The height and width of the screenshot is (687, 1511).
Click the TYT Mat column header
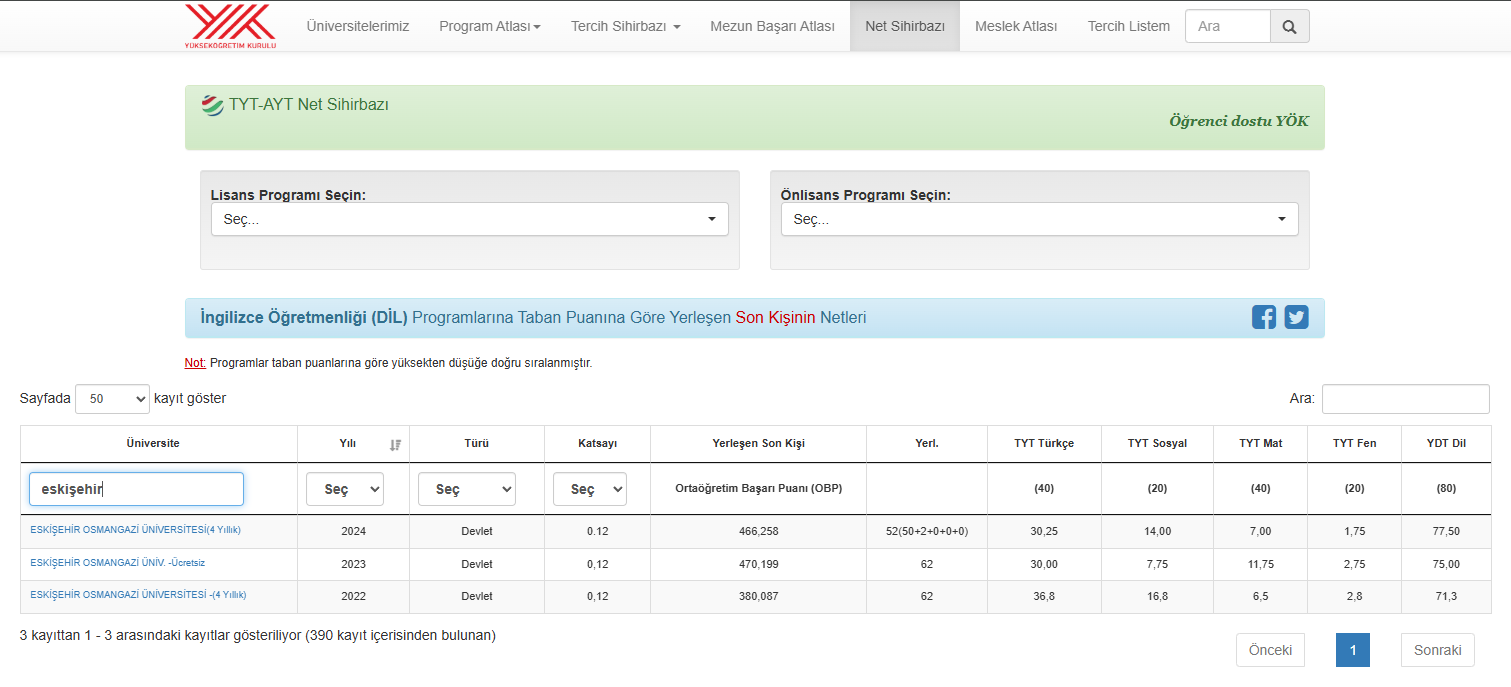pos(1260,443)
